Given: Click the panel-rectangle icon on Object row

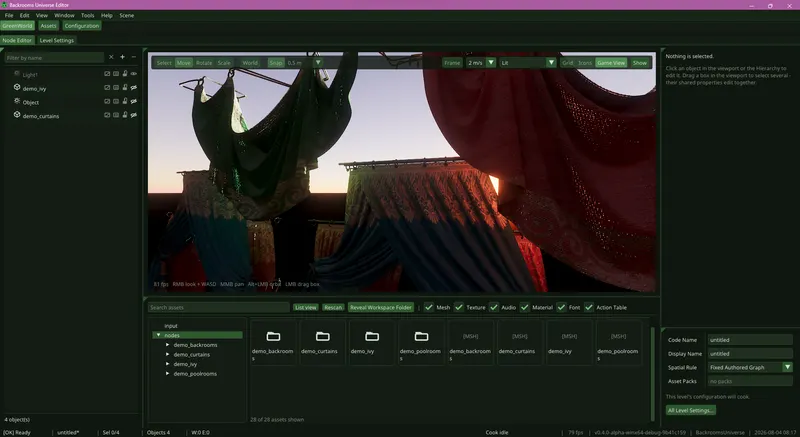Looking at the screenshot, I should [x=116, y=101].
